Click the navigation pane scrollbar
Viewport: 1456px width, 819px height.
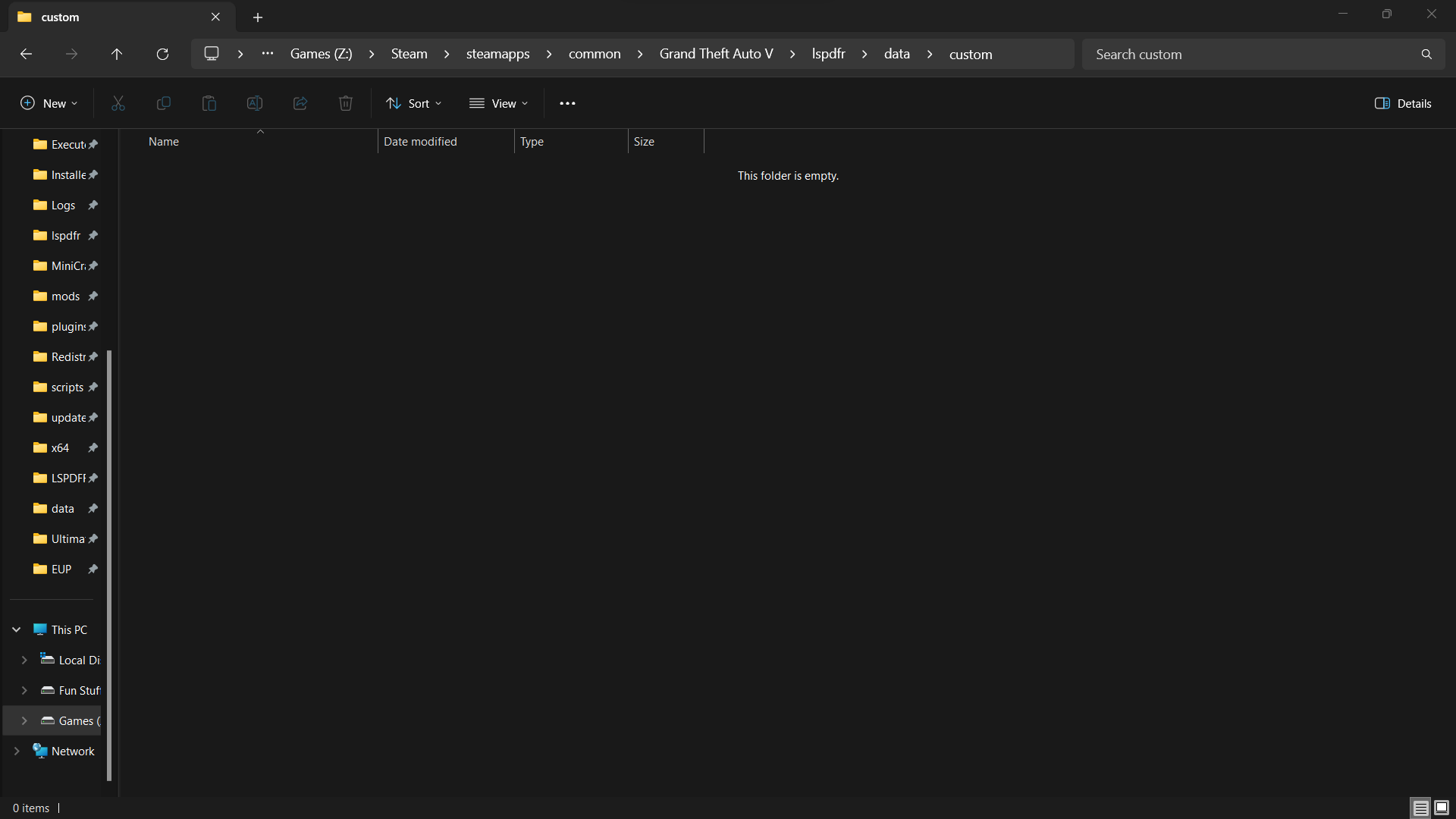click(x=109, y=565)
